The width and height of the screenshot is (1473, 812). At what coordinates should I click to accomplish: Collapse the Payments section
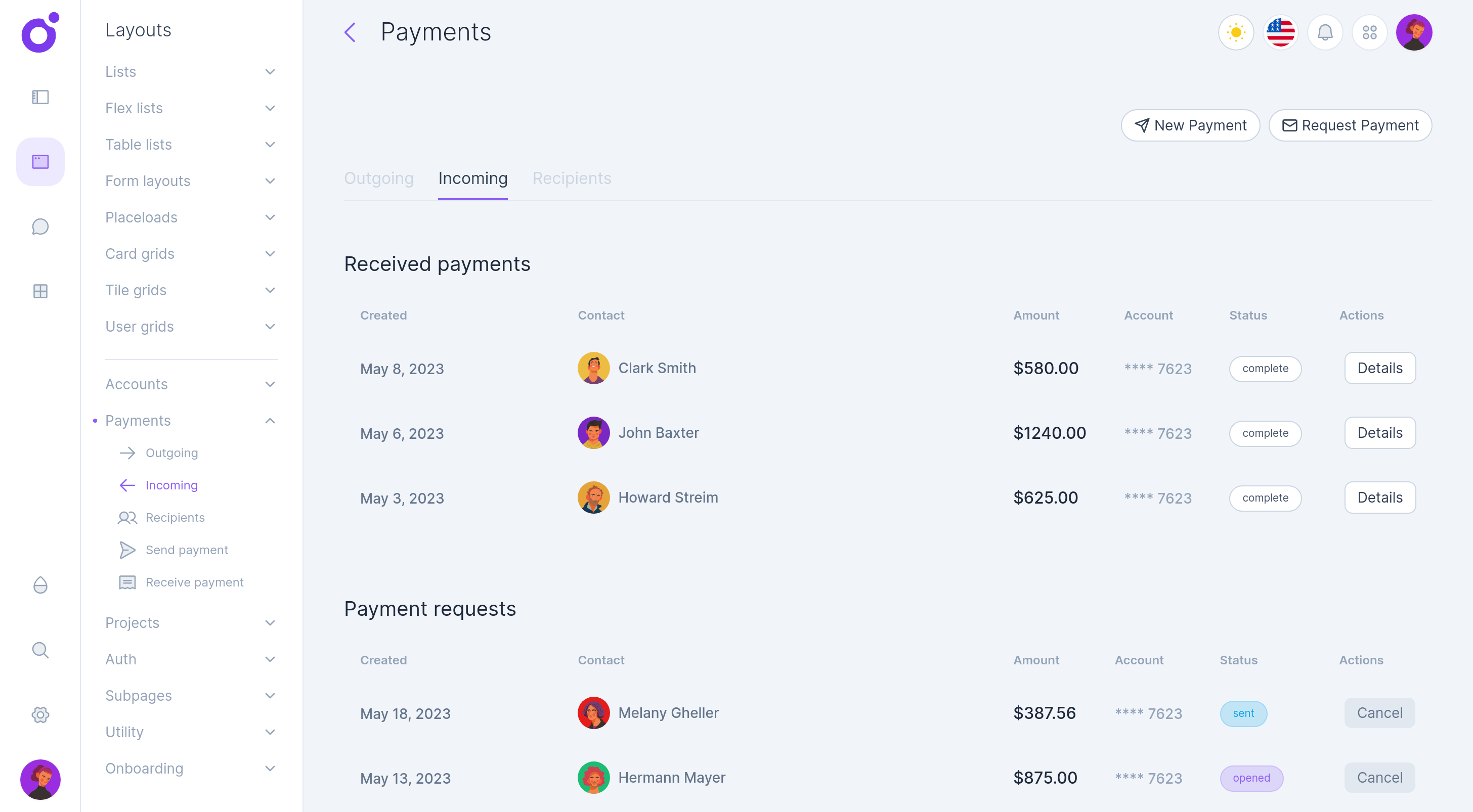click(270, 421)
